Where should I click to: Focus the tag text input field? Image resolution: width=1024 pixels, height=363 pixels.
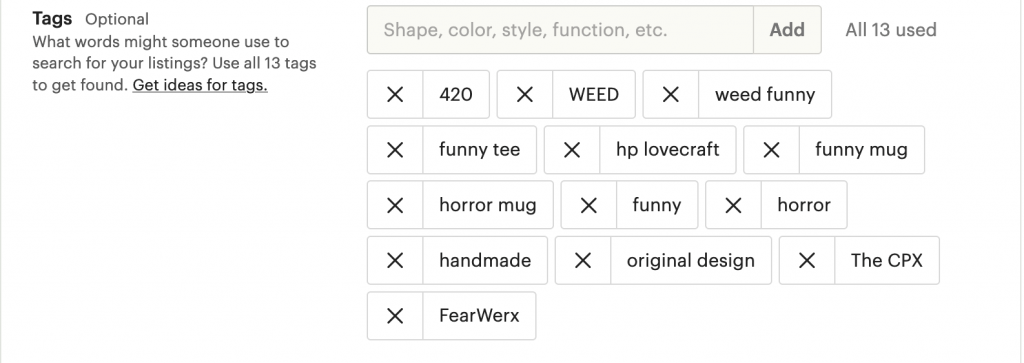(x=560, y=30)
